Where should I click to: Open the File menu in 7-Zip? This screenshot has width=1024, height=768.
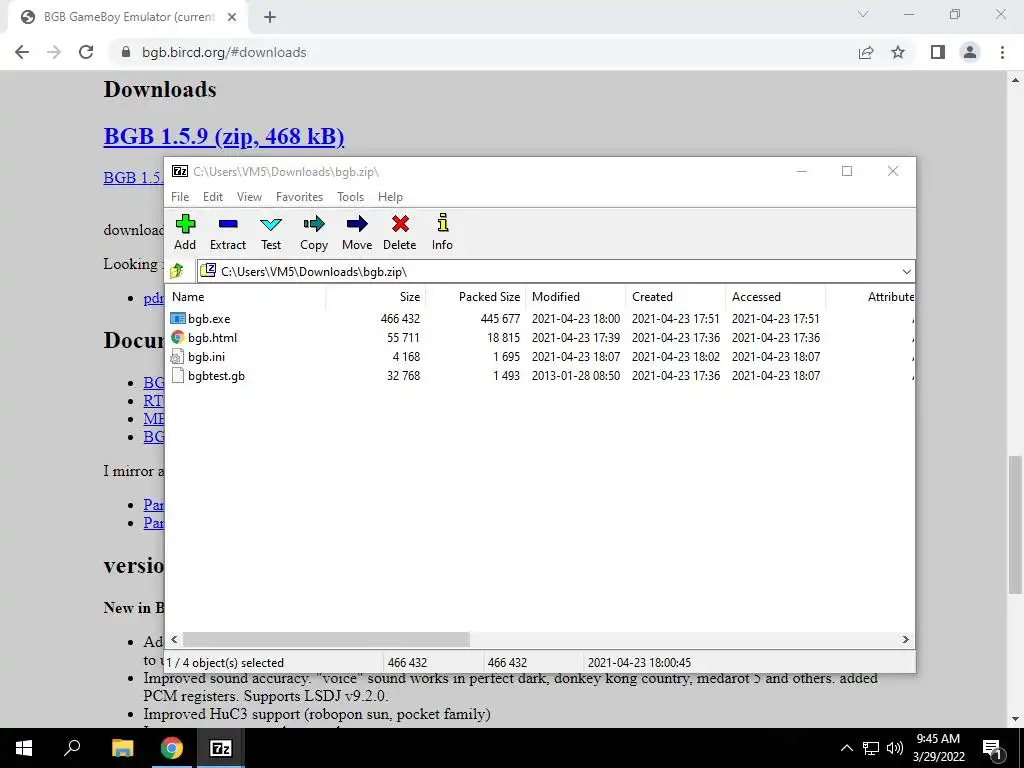[x=180, y=197]
